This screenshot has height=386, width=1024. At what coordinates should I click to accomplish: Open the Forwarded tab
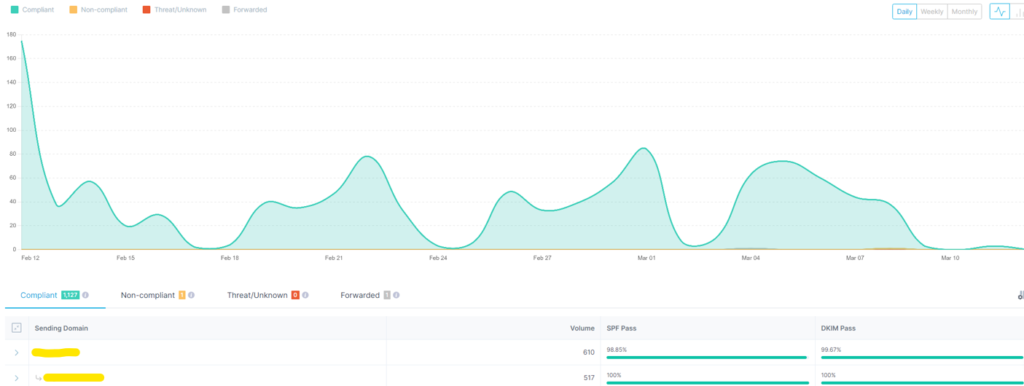coord(370,295)
